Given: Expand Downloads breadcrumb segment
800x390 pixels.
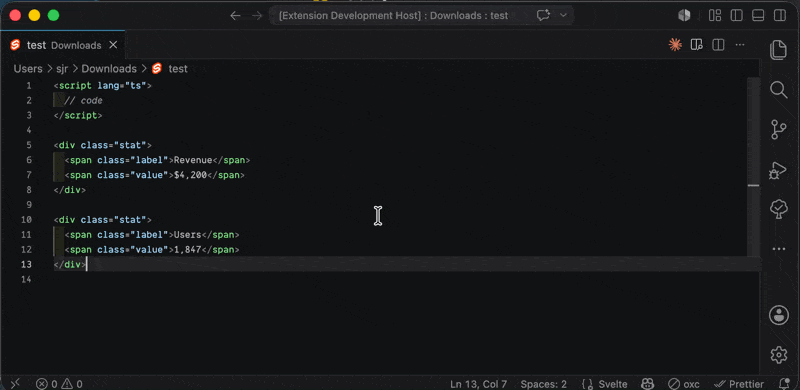Looking at the screenshot, I should [x=109, y=68].
